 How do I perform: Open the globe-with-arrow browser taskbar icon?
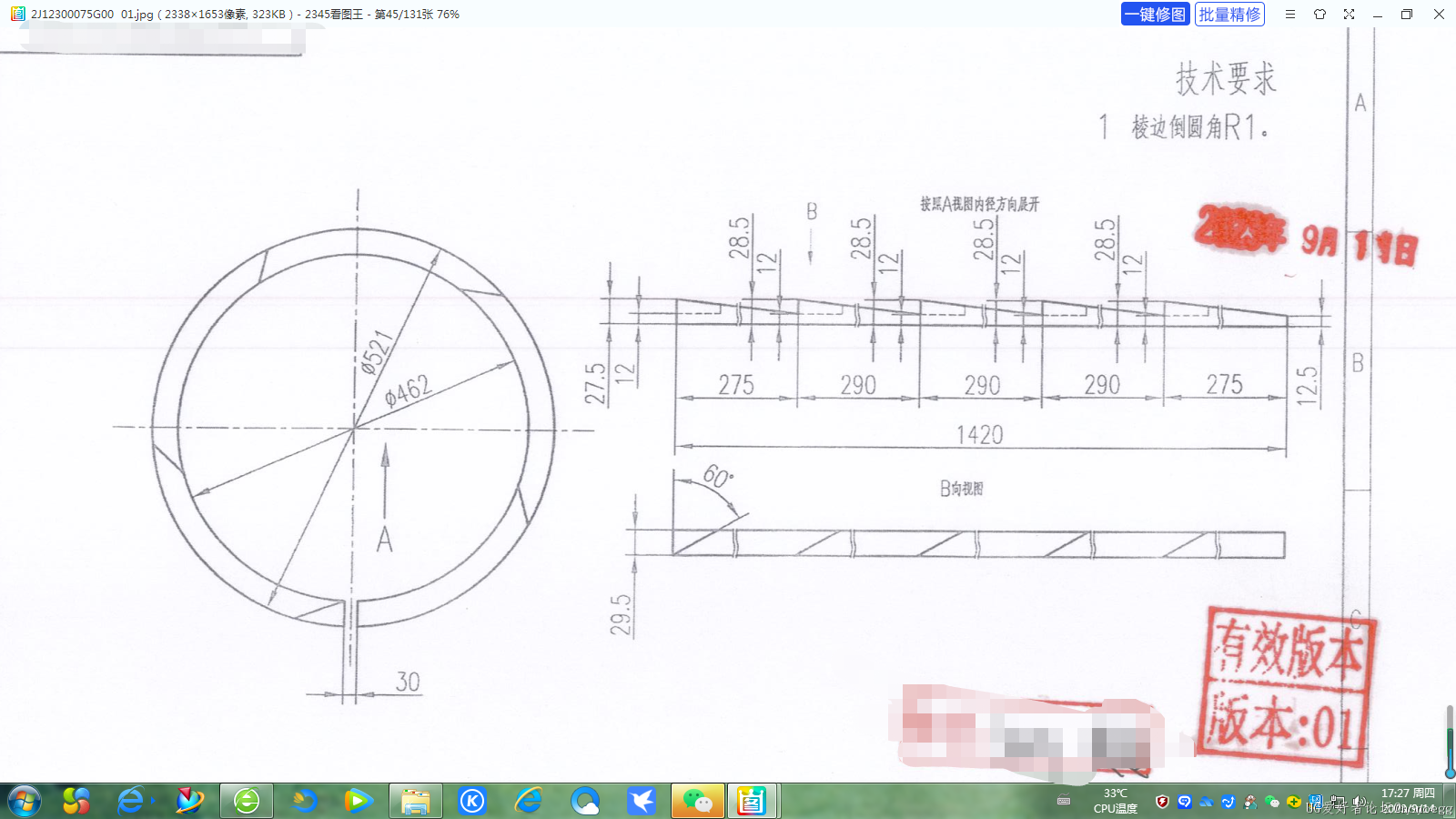tap(189, 801)
